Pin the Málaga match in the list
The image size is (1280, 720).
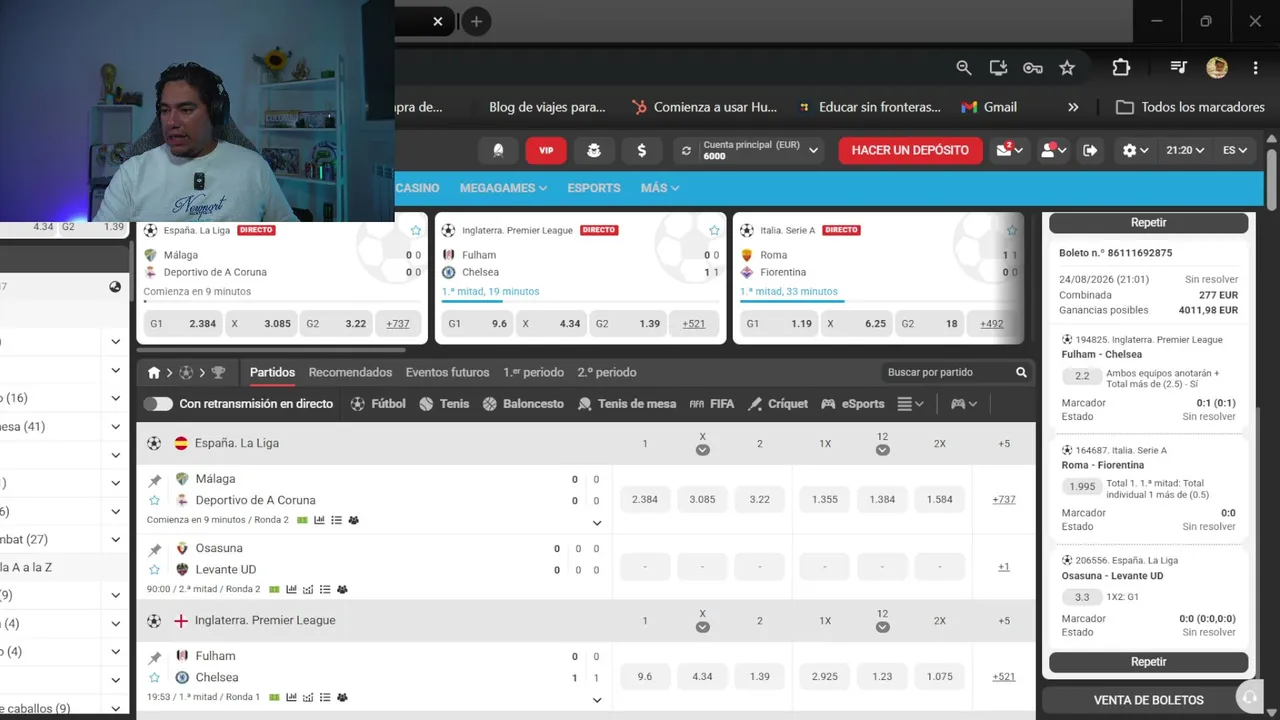155,480
